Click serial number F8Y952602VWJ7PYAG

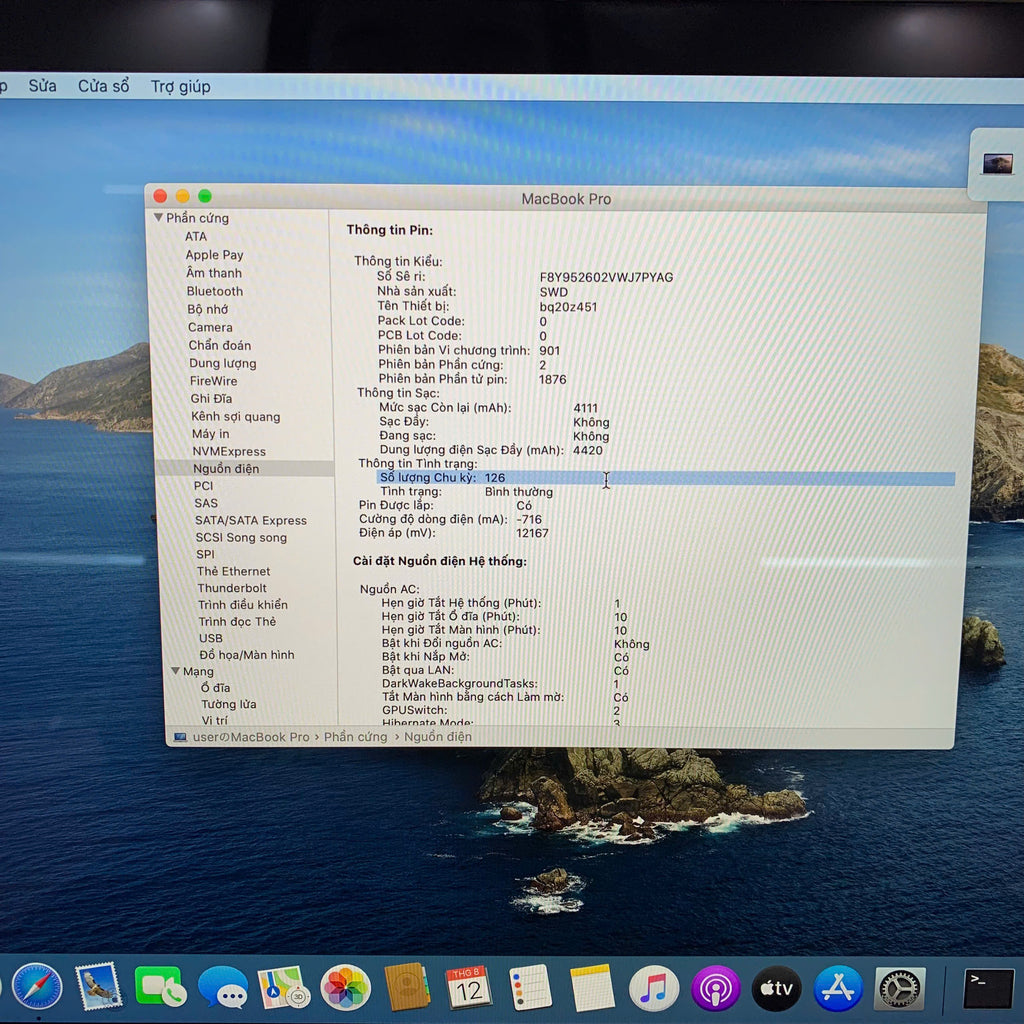click(606, 277)
